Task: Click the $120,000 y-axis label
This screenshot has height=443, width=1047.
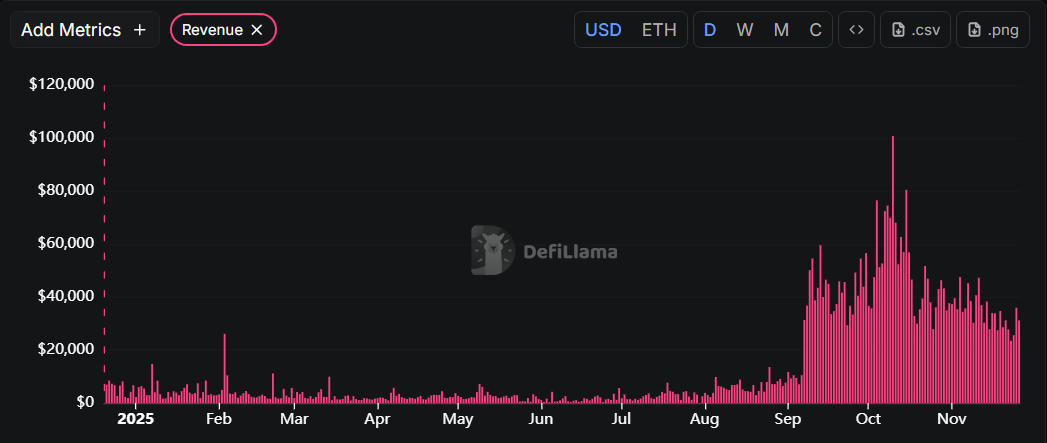Action: tap(62, 84)
